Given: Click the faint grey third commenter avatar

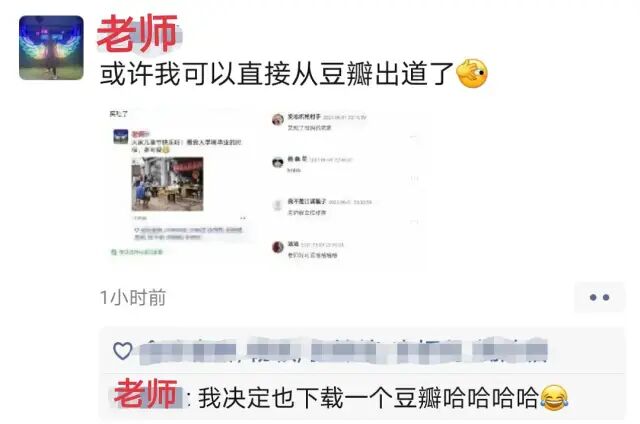Looking at the screenshot, I should [x=278, y=205].
